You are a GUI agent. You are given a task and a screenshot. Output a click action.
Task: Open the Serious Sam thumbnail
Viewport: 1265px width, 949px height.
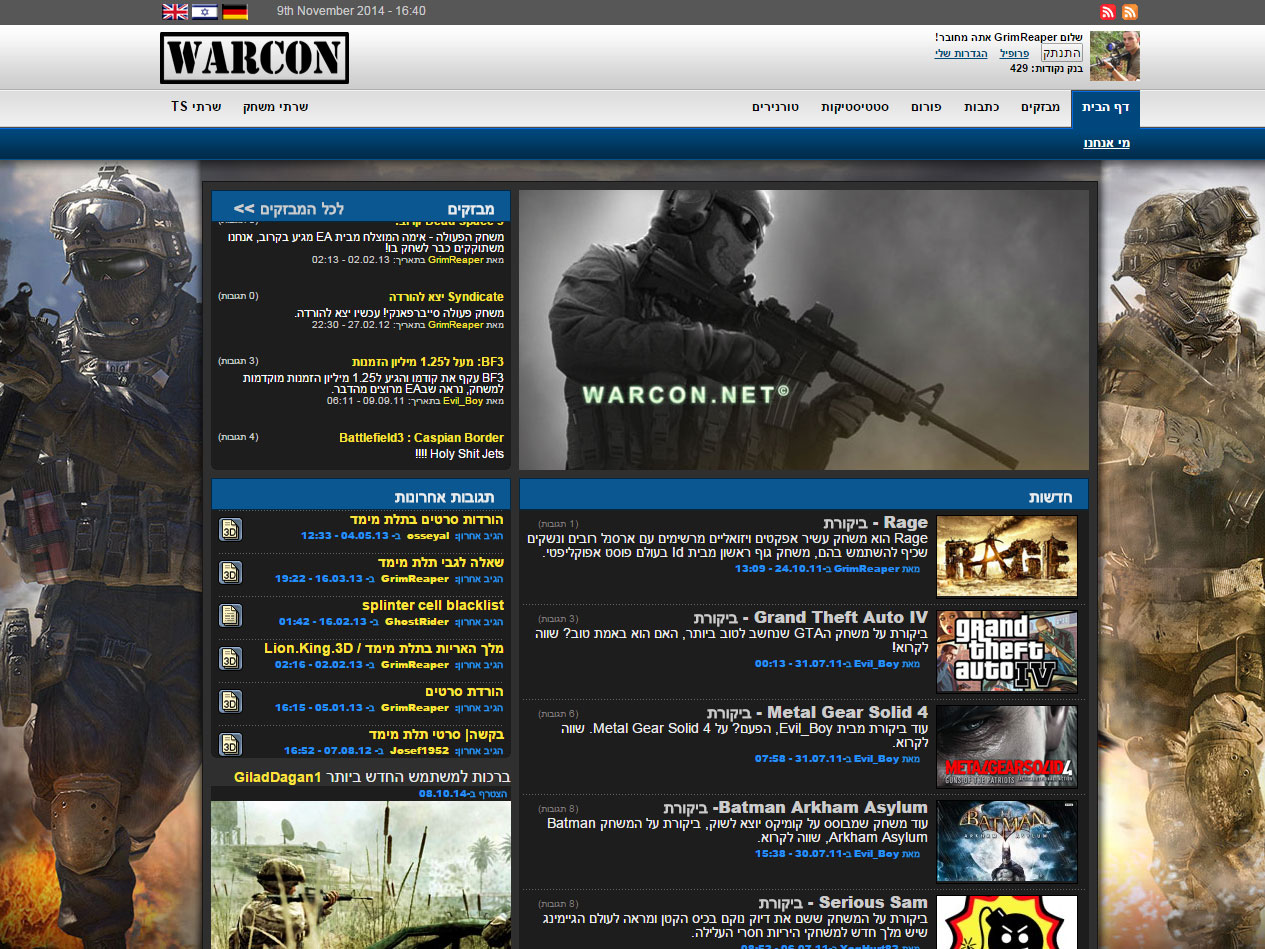1007,922
